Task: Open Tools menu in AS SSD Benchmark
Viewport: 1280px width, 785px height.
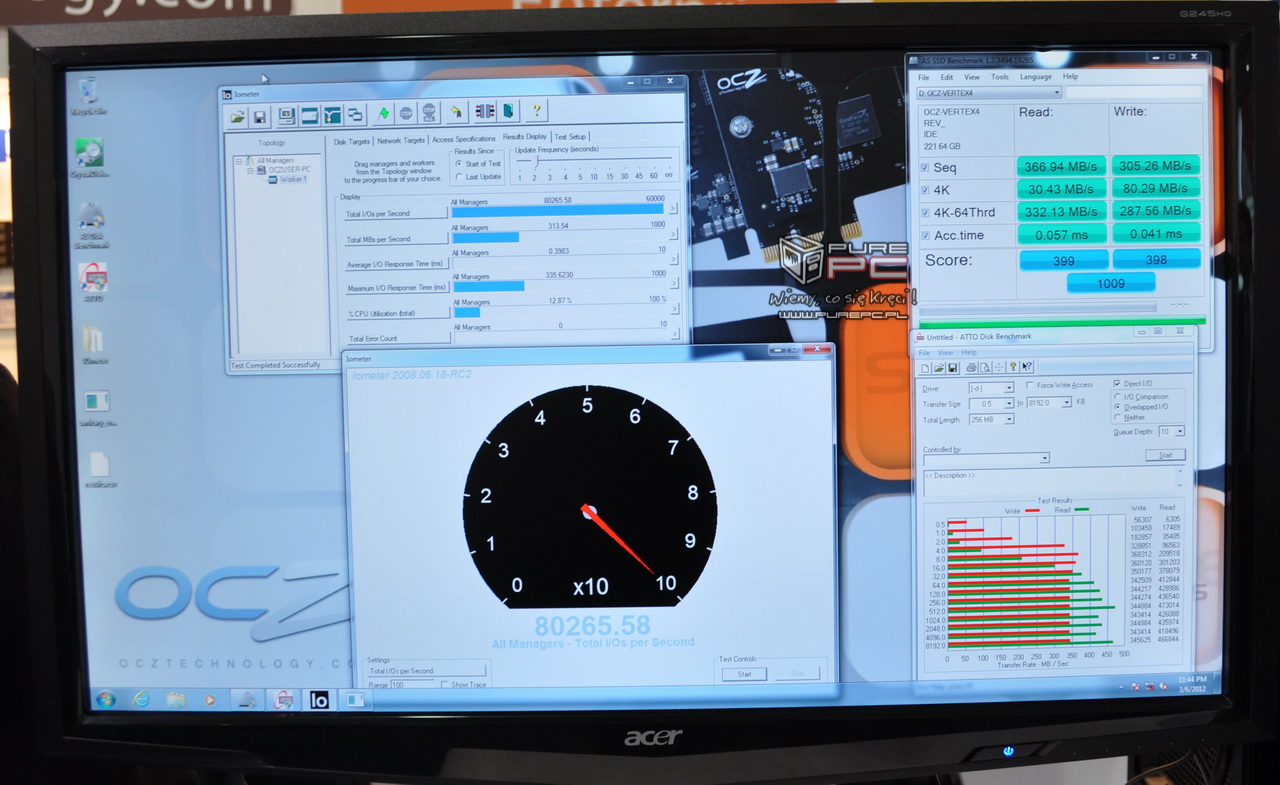Action: click(1000, 77)
